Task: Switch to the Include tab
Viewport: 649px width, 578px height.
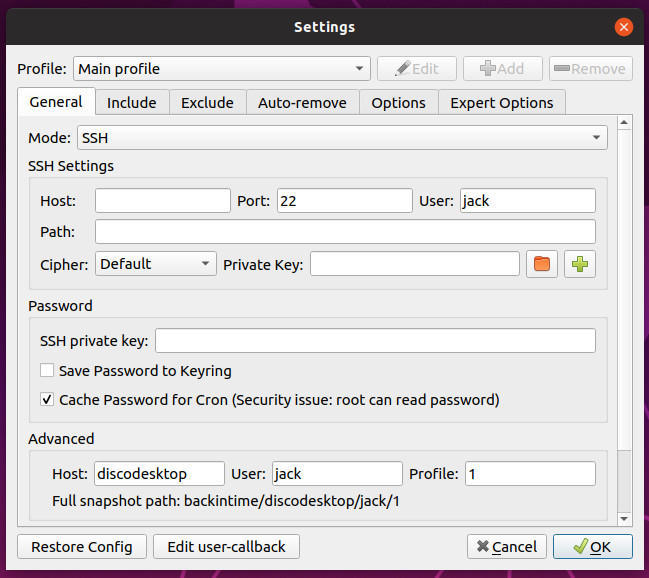Action: pos(132,103)
